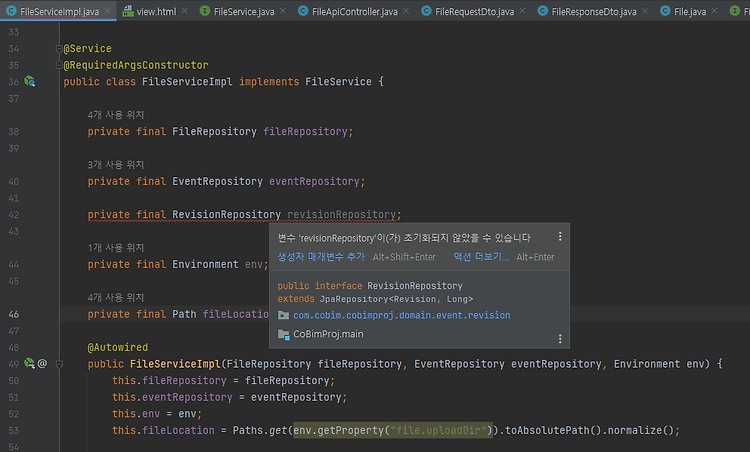Click the fileRepository field on line 38

click(305, 132)
